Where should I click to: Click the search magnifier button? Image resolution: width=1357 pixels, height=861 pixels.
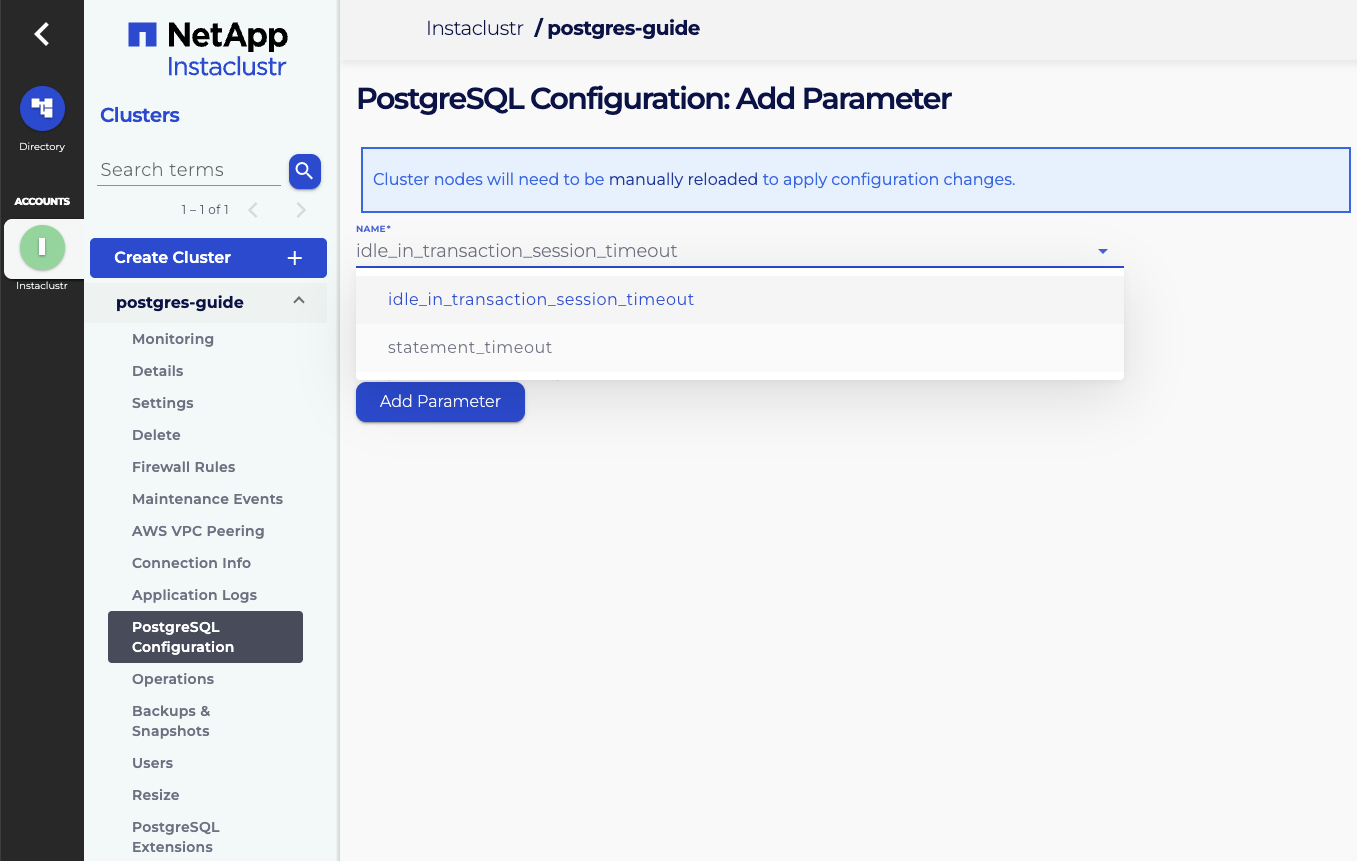[x=305, y=171]
